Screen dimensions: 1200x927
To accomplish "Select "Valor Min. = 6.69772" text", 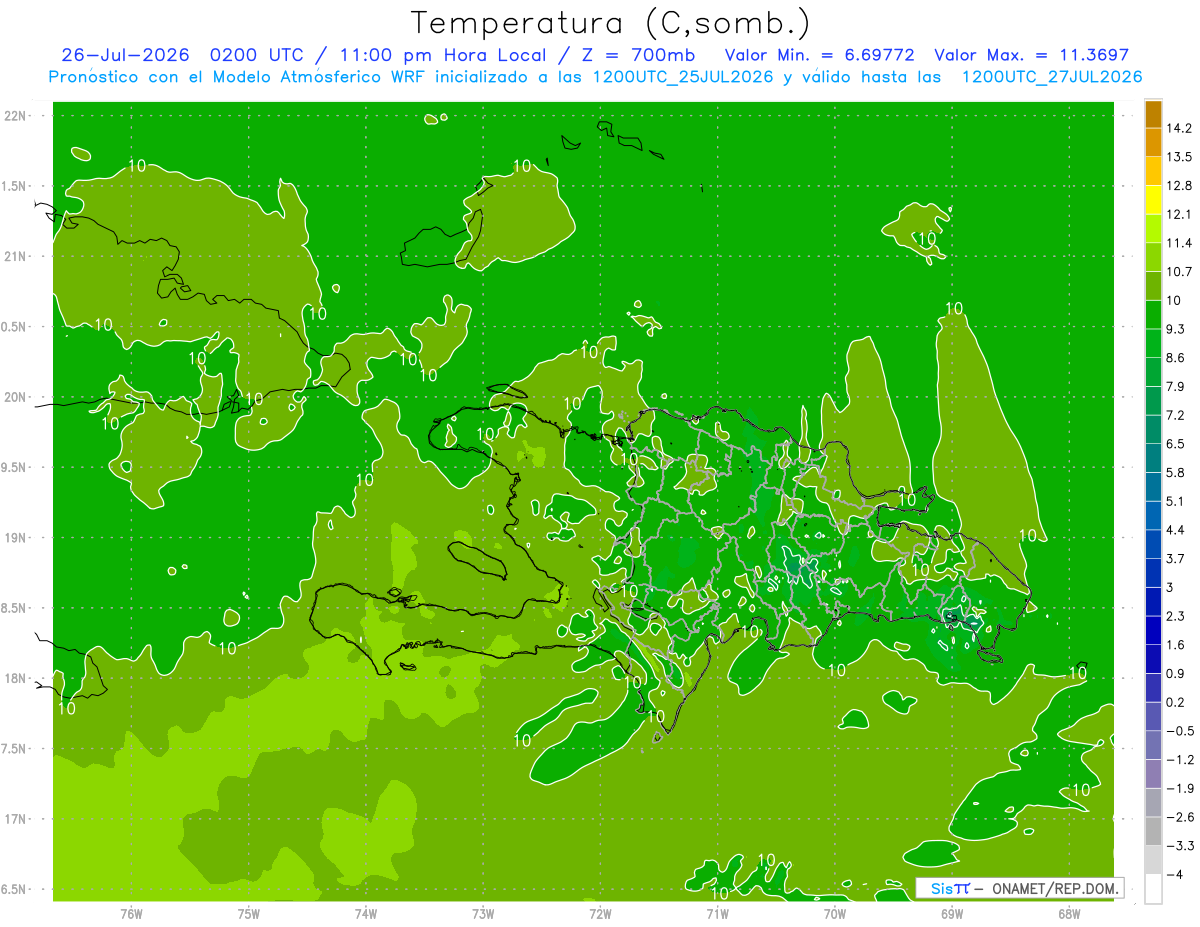I will point(820,54).
